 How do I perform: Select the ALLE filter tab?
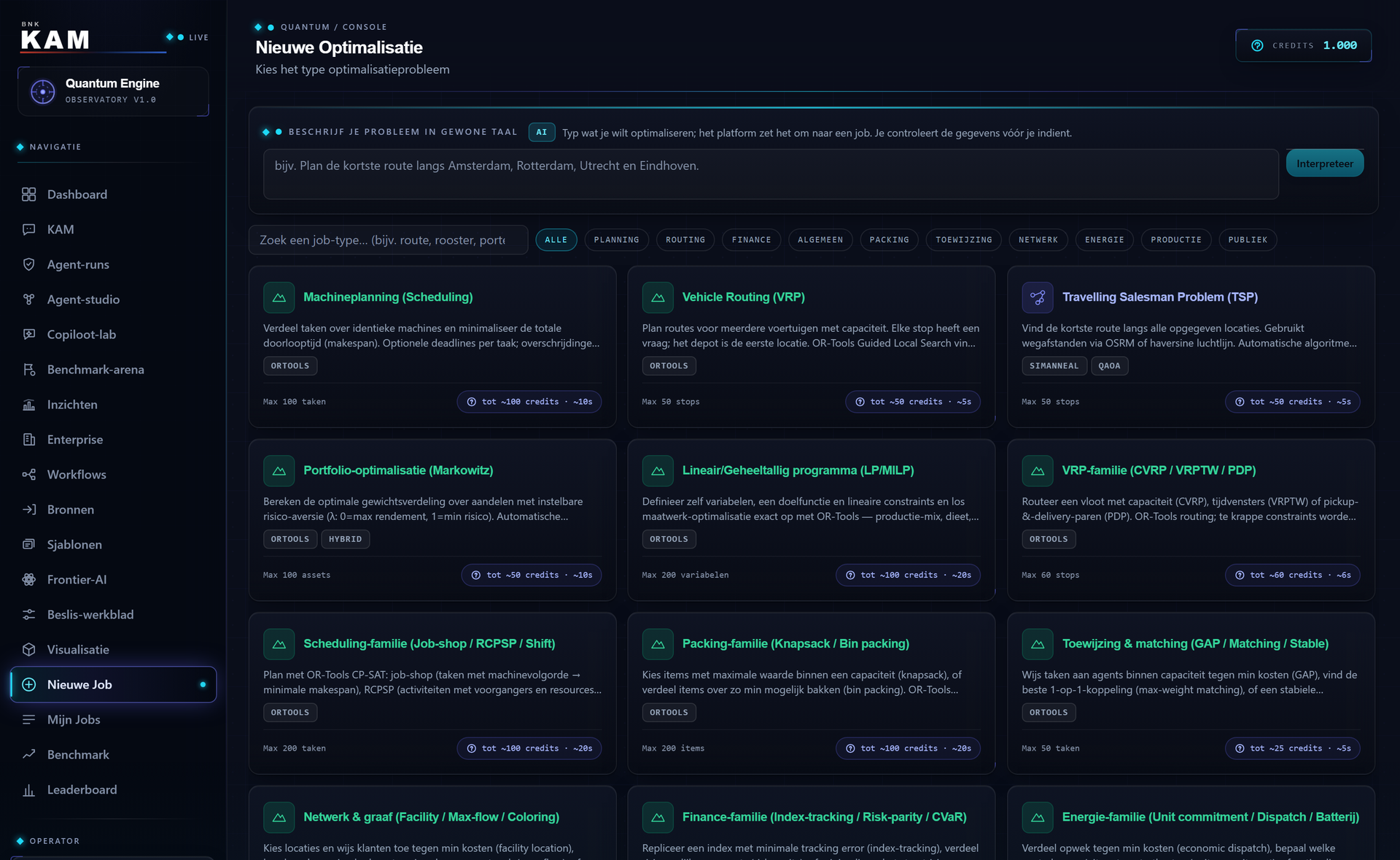coord(556,240)
